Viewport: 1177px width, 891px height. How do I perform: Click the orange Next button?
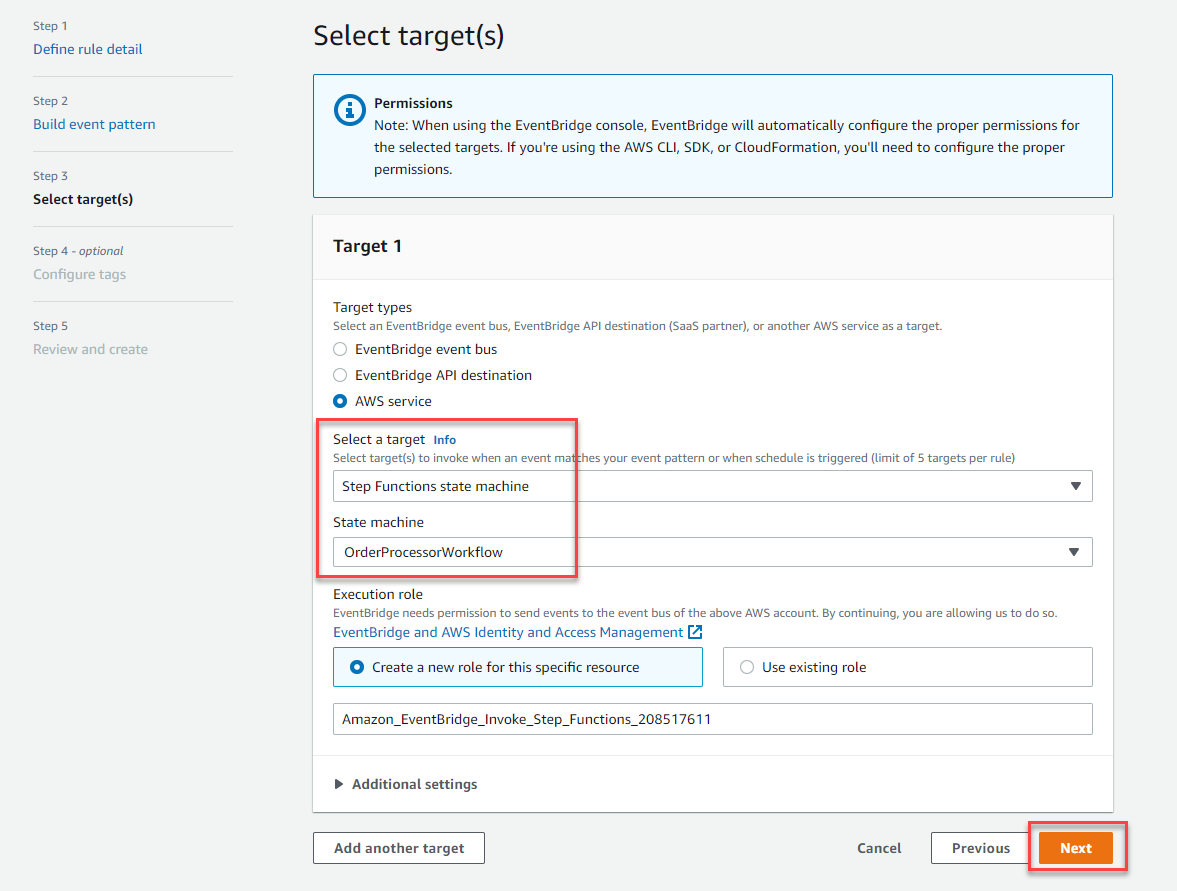1076,848
